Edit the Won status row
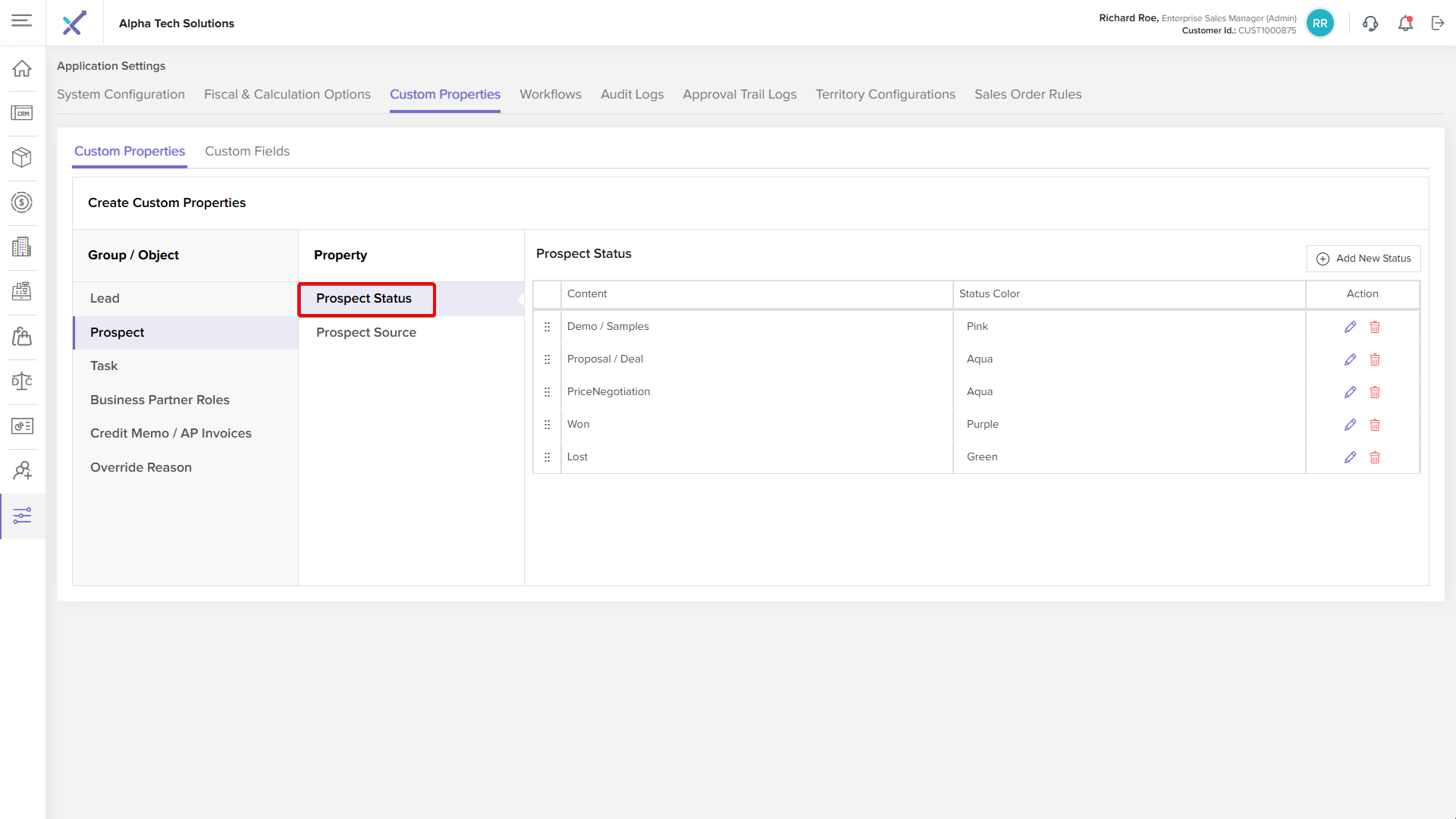This screenshot has height=819, width=1456. point(1350,425)
